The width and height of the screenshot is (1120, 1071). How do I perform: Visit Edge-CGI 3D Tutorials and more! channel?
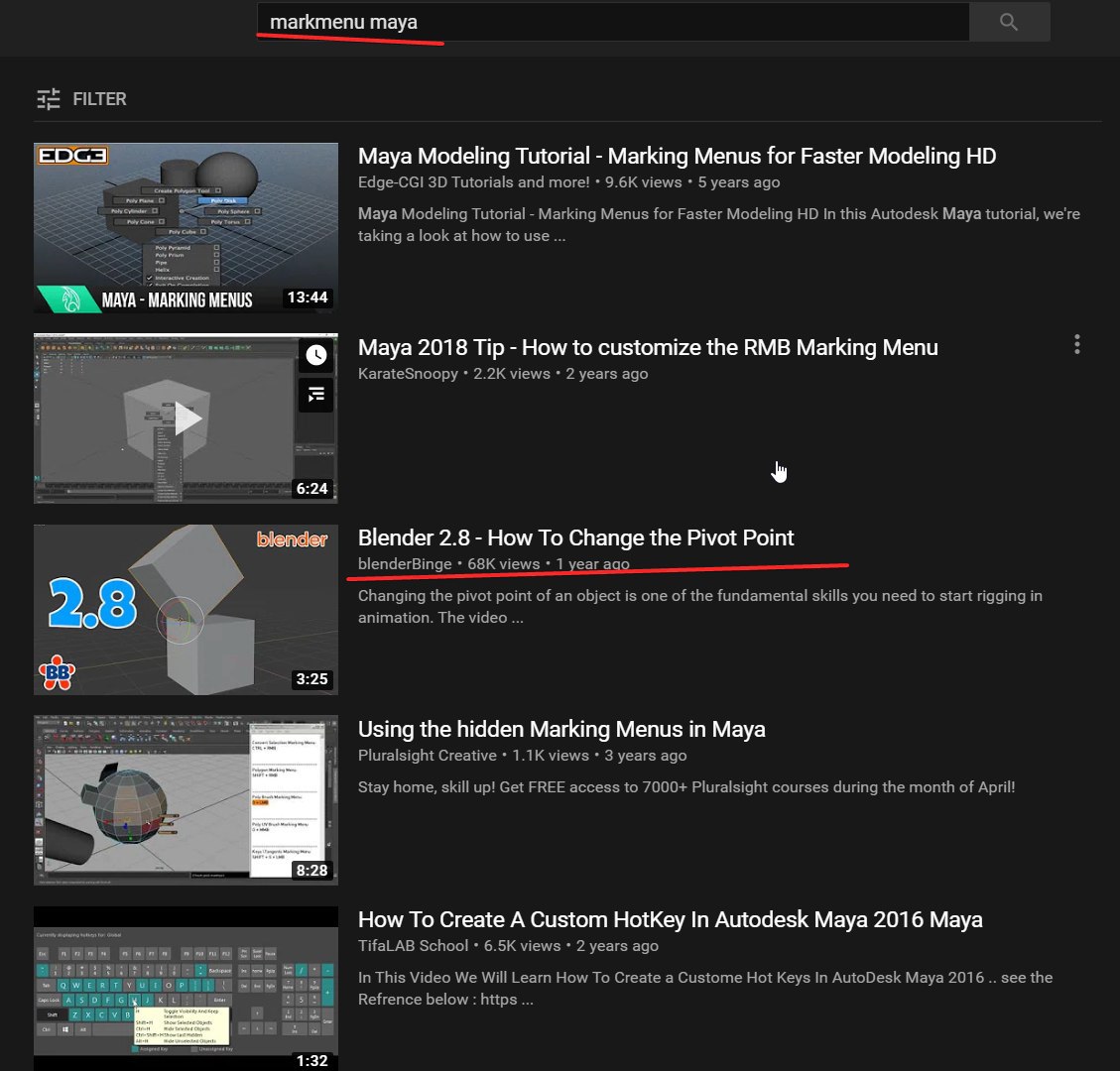pyautogui.click(x=473, y=182)
